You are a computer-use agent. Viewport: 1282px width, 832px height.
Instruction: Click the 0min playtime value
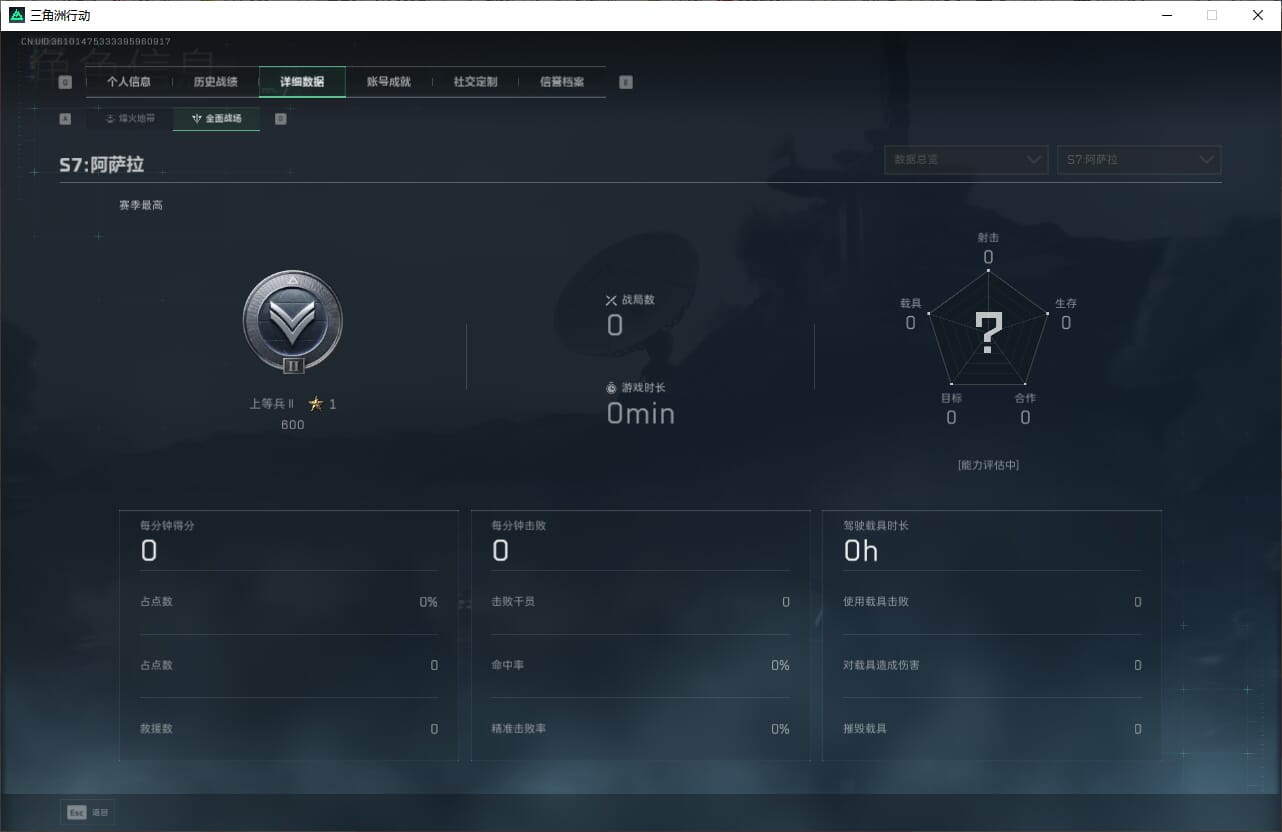pyautogui.click(x=641, y=413)
